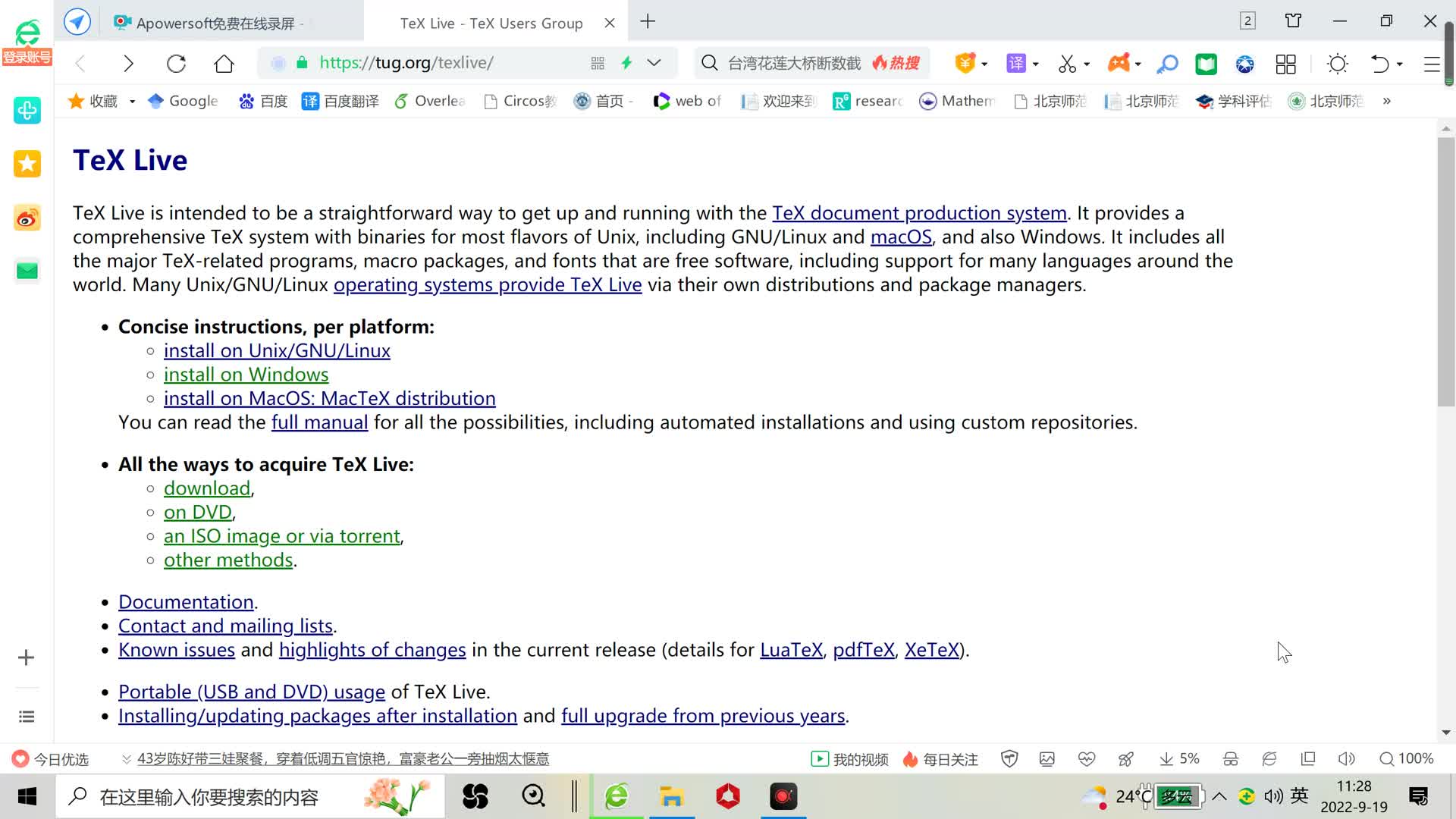Screen dimensions: 1456x819
Task: Click the blue key password manager icon
Action: tap(1167, 64)
